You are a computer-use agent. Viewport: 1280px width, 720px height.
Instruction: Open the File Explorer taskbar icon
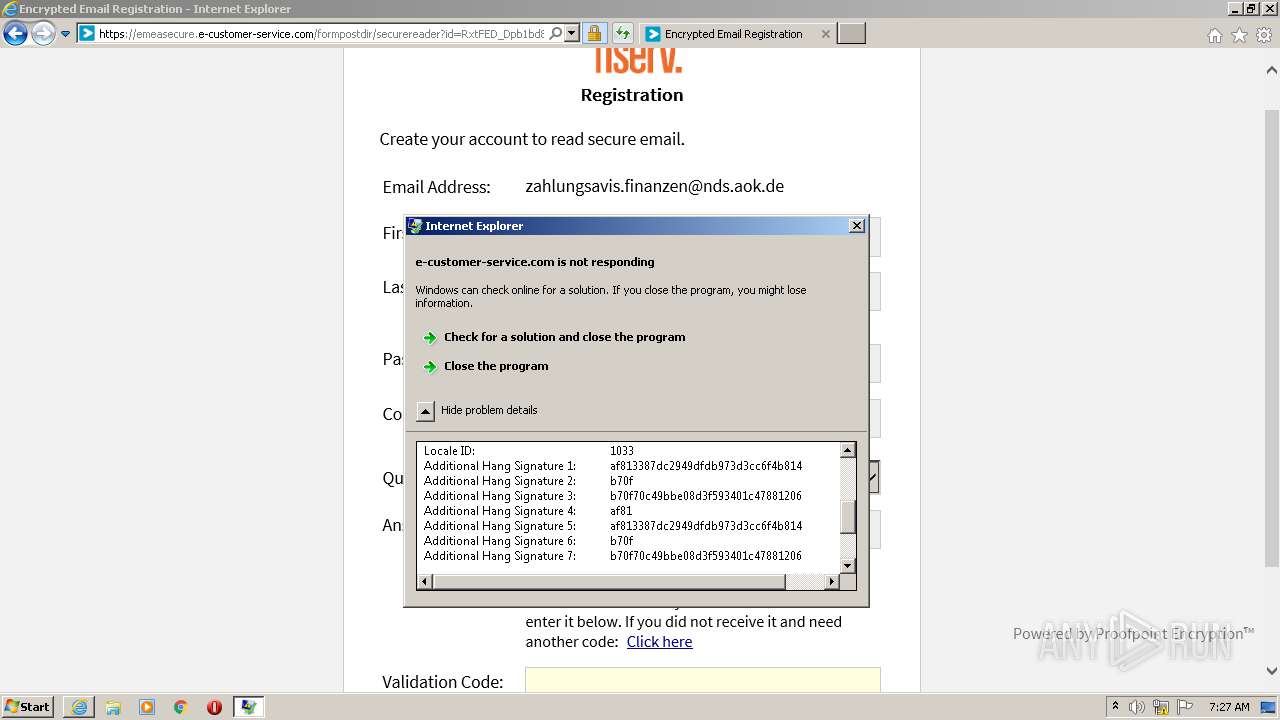(x=113, y=707)
